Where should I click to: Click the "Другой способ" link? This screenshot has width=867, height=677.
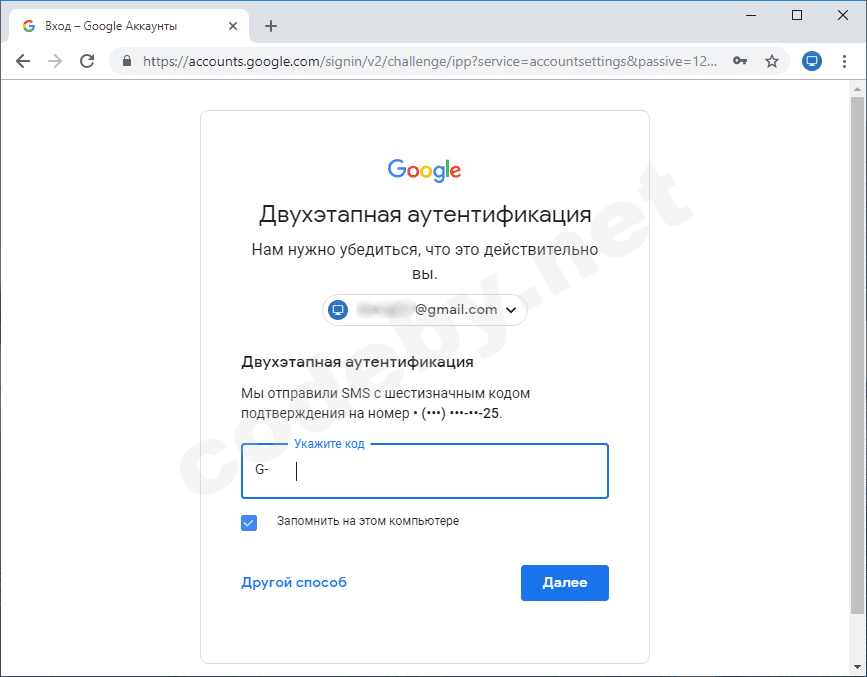[x=294, y=582]
